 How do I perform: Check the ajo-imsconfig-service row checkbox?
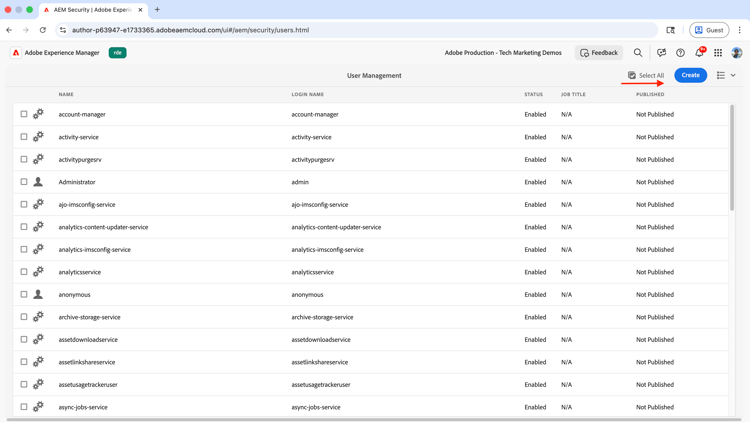[x=24, y=204]
